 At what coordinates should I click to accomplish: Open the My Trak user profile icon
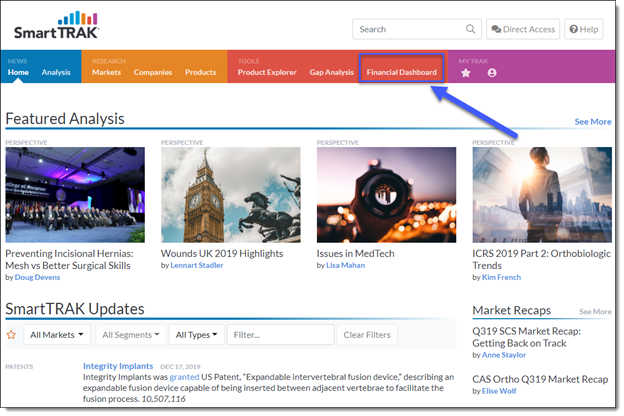point(492,73)
